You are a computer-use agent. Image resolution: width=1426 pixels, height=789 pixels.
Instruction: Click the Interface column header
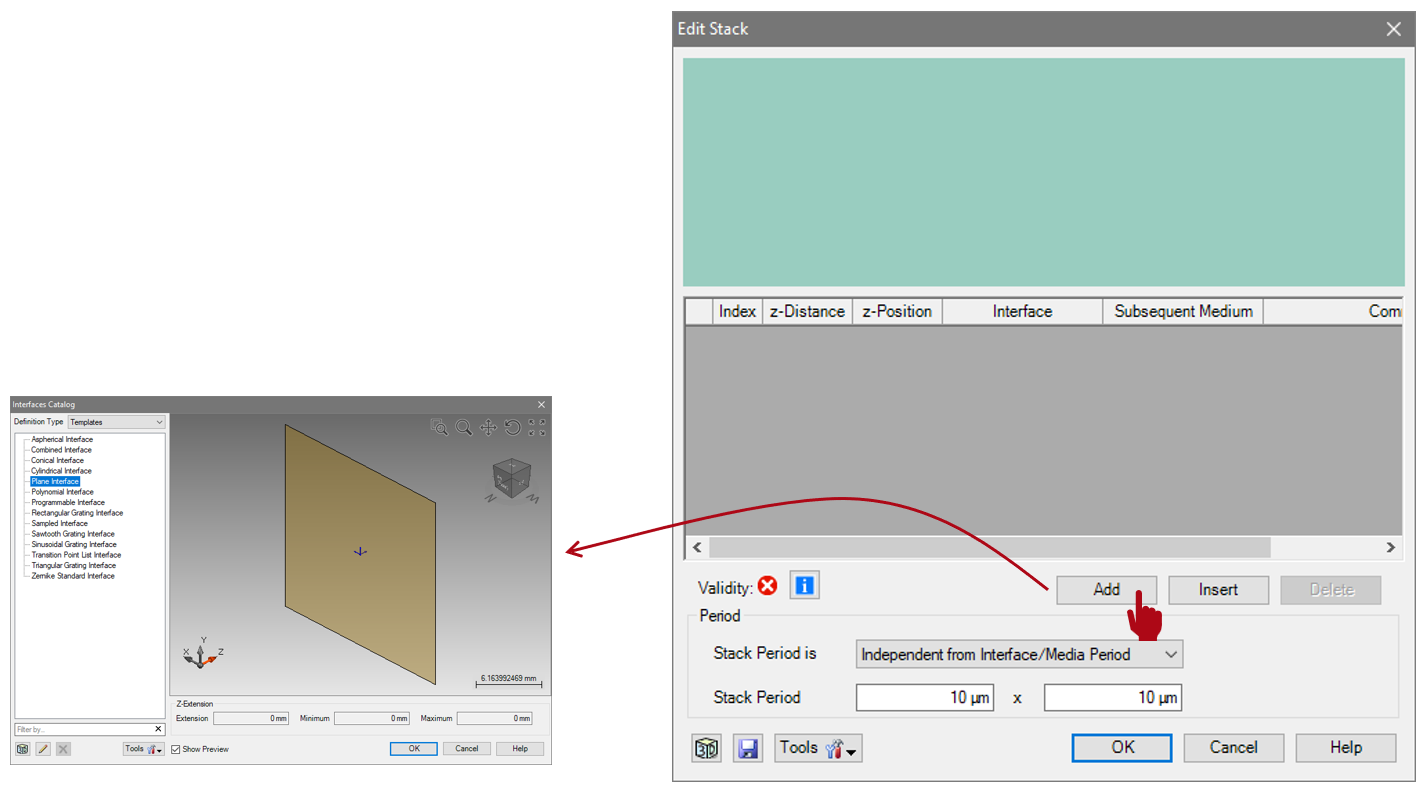[x=1022, y=311]
